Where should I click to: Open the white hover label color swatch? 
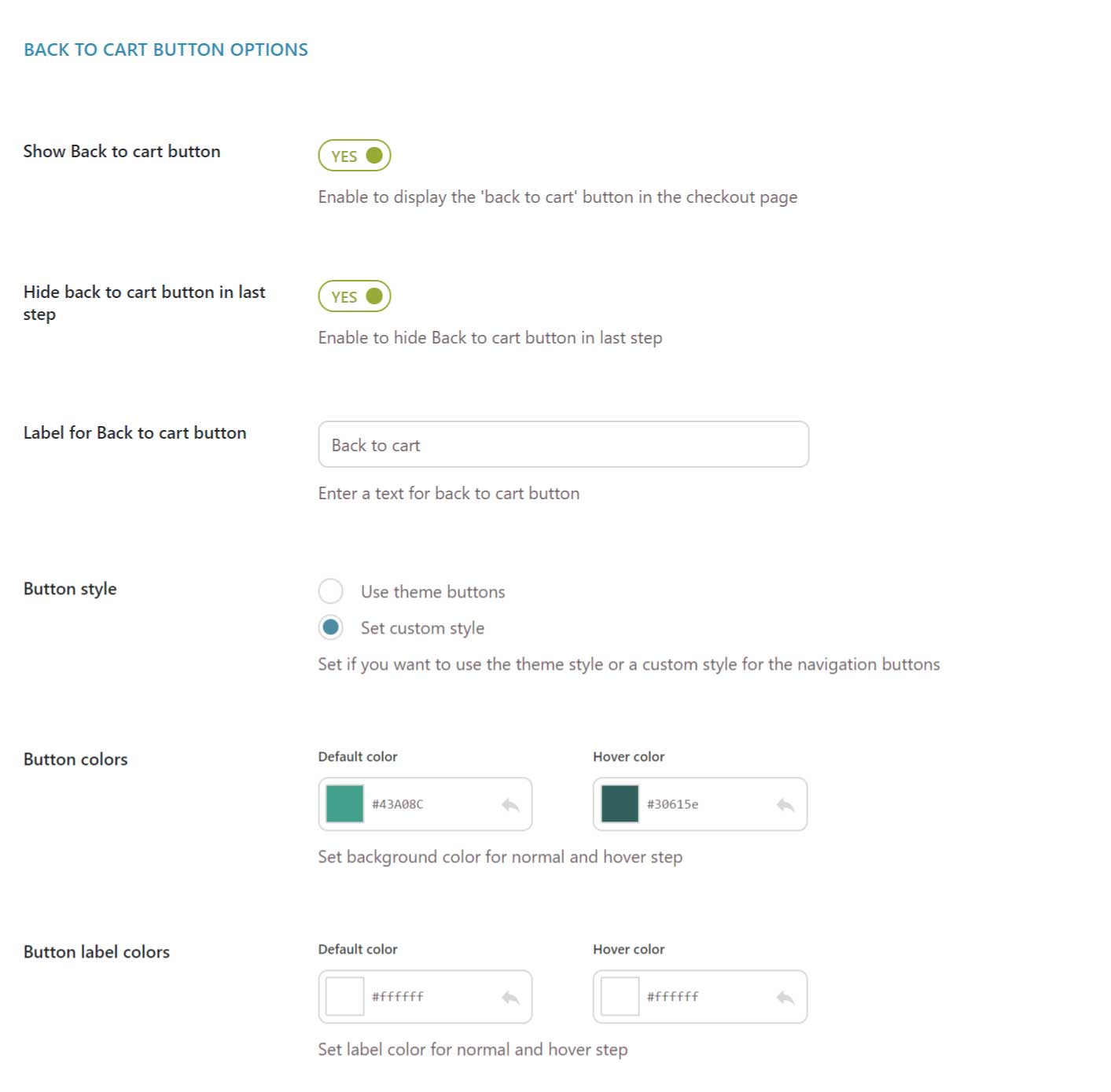pos(620,997)
